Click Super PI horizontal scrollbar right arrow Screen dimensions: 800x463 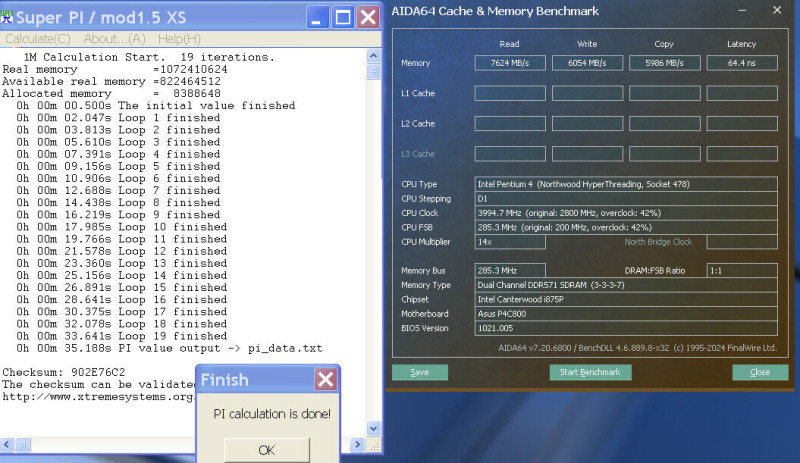click(357, 445)
